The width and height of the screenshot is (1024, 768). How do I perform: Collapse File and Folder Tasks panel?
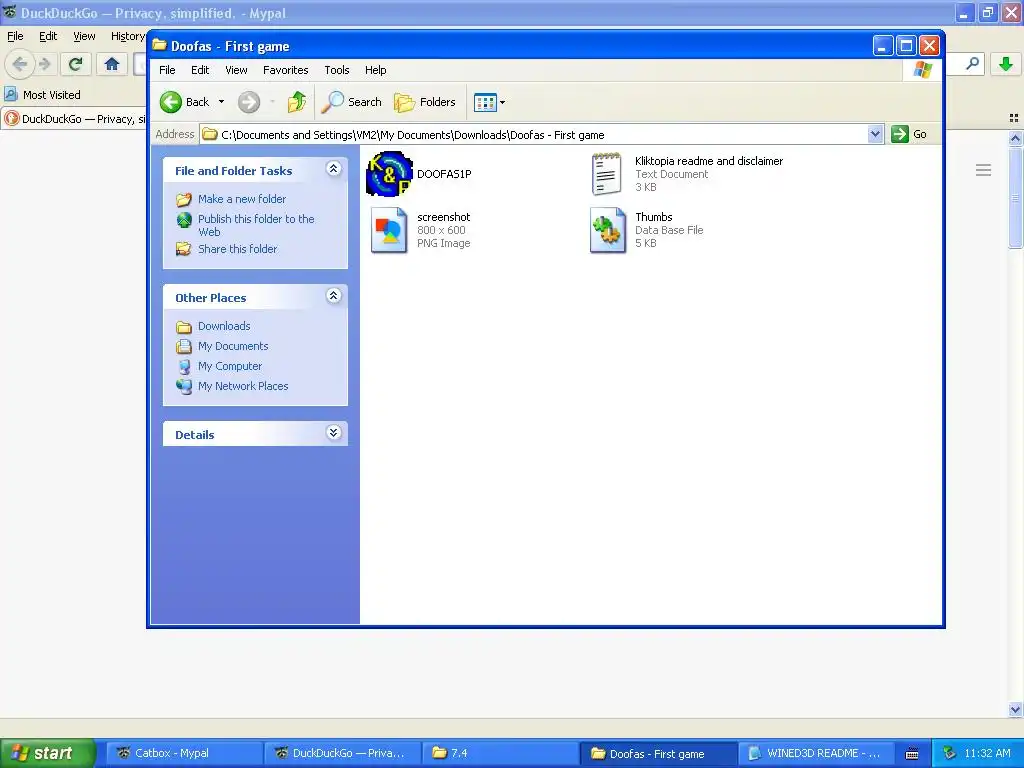(333, 169)
